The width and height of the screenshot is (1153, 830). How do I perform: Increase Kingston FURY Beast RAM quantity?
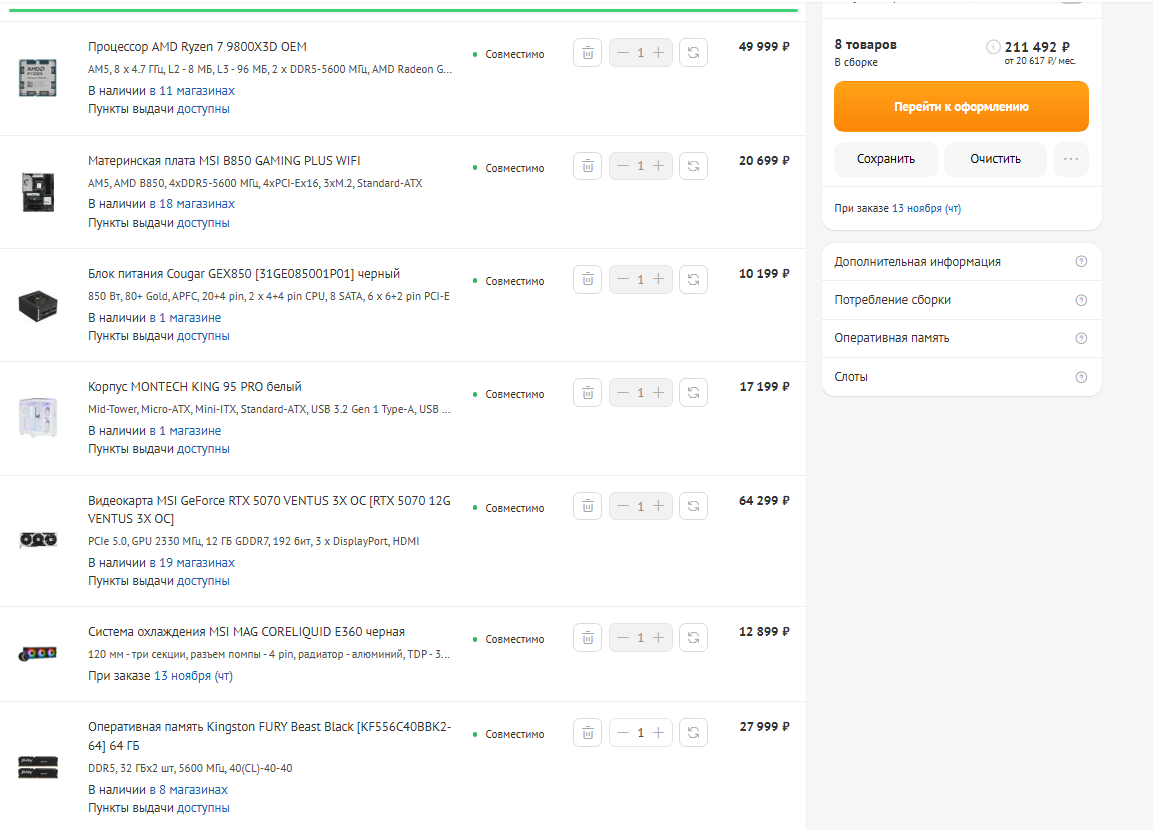click(x=658, y=733)
